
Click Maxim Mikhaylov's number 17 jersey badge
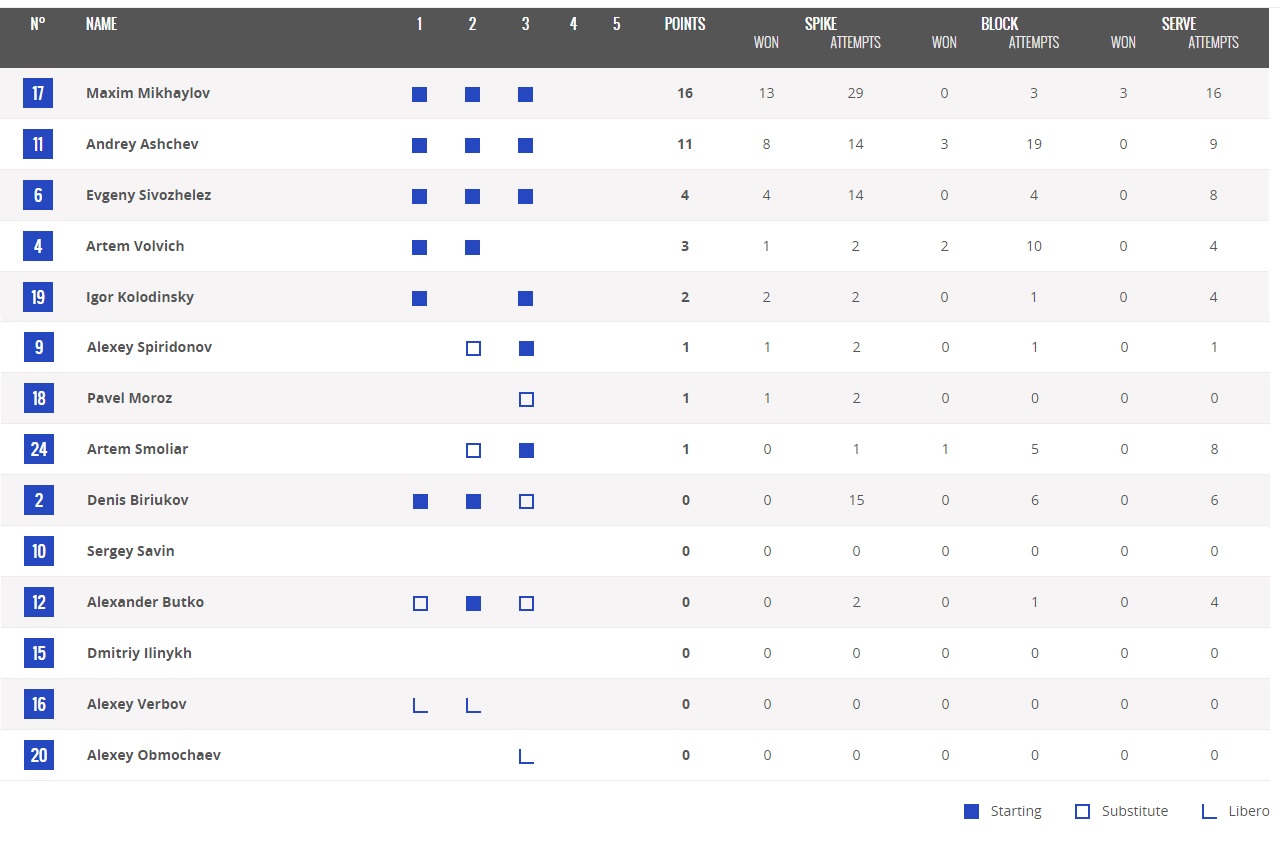(x=38, y=93)
